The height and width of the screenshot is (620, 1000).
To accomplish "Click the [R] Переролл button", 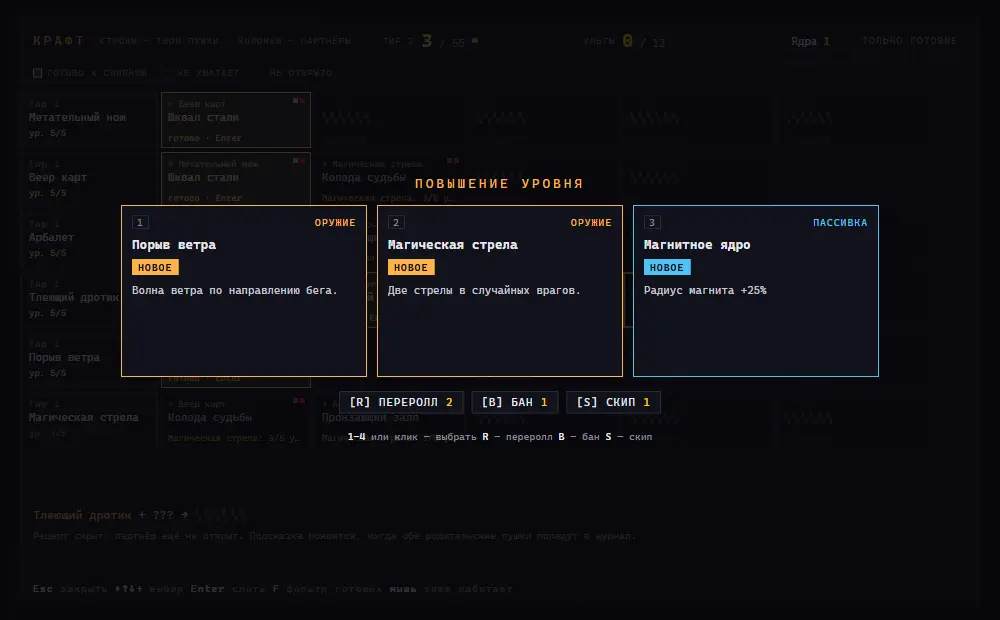I will tap(401, 402).
